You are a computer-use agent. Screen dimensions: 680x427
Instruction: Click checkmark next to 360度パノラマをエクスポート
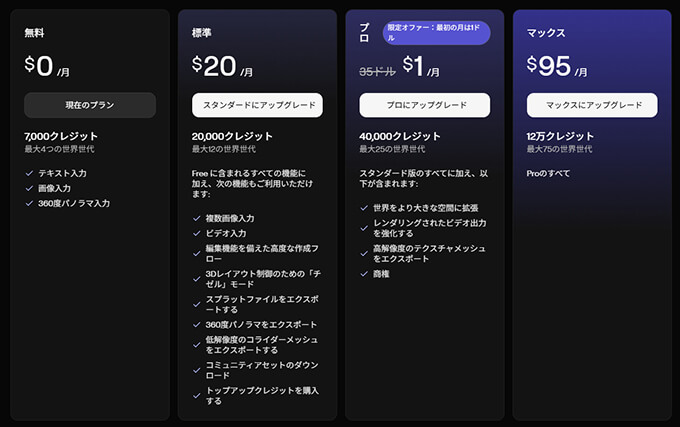coord(197,324)
